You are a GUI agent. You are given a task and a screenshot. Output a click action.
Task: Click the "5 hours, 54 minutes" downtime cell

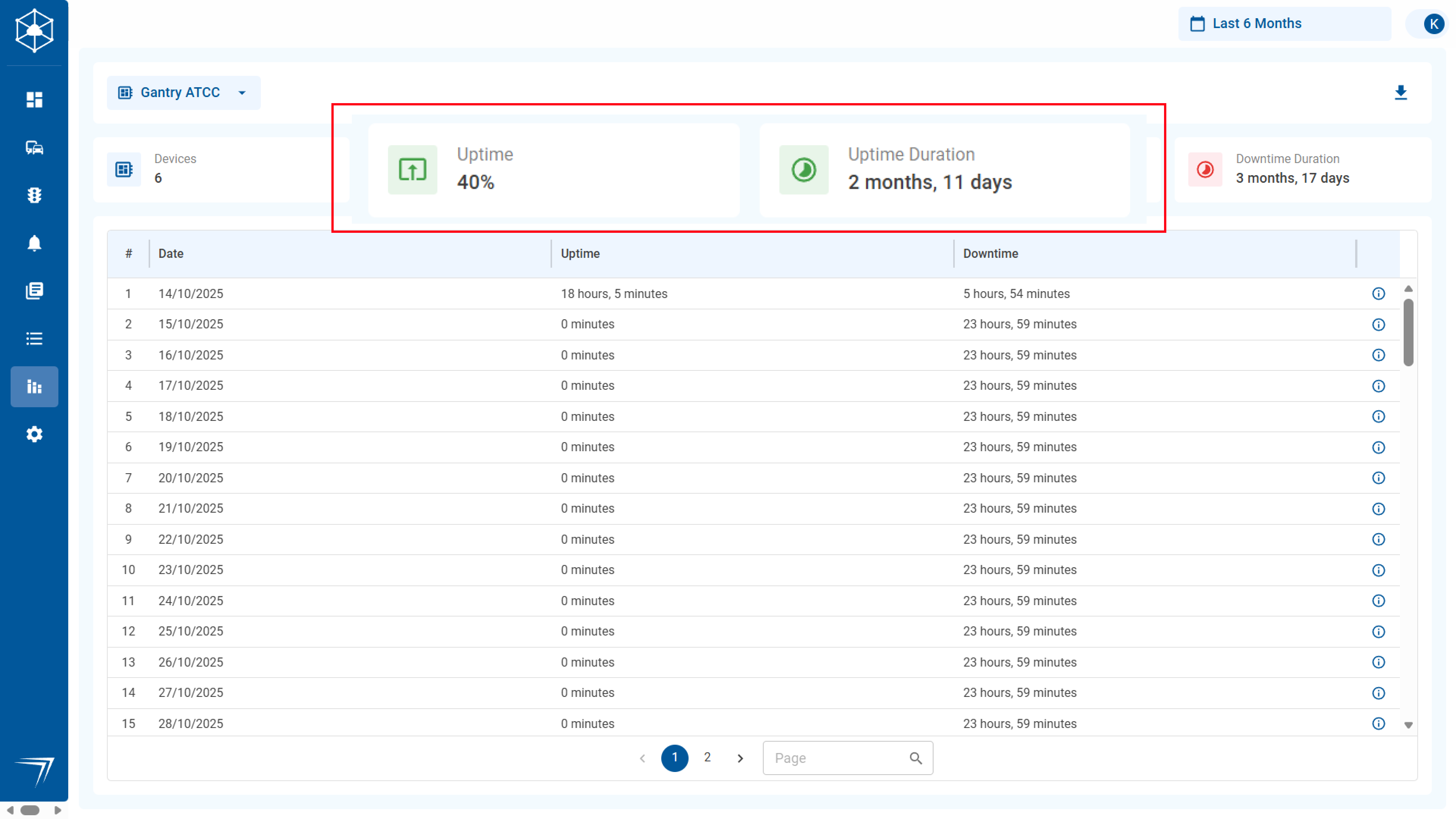(1016, 293)
